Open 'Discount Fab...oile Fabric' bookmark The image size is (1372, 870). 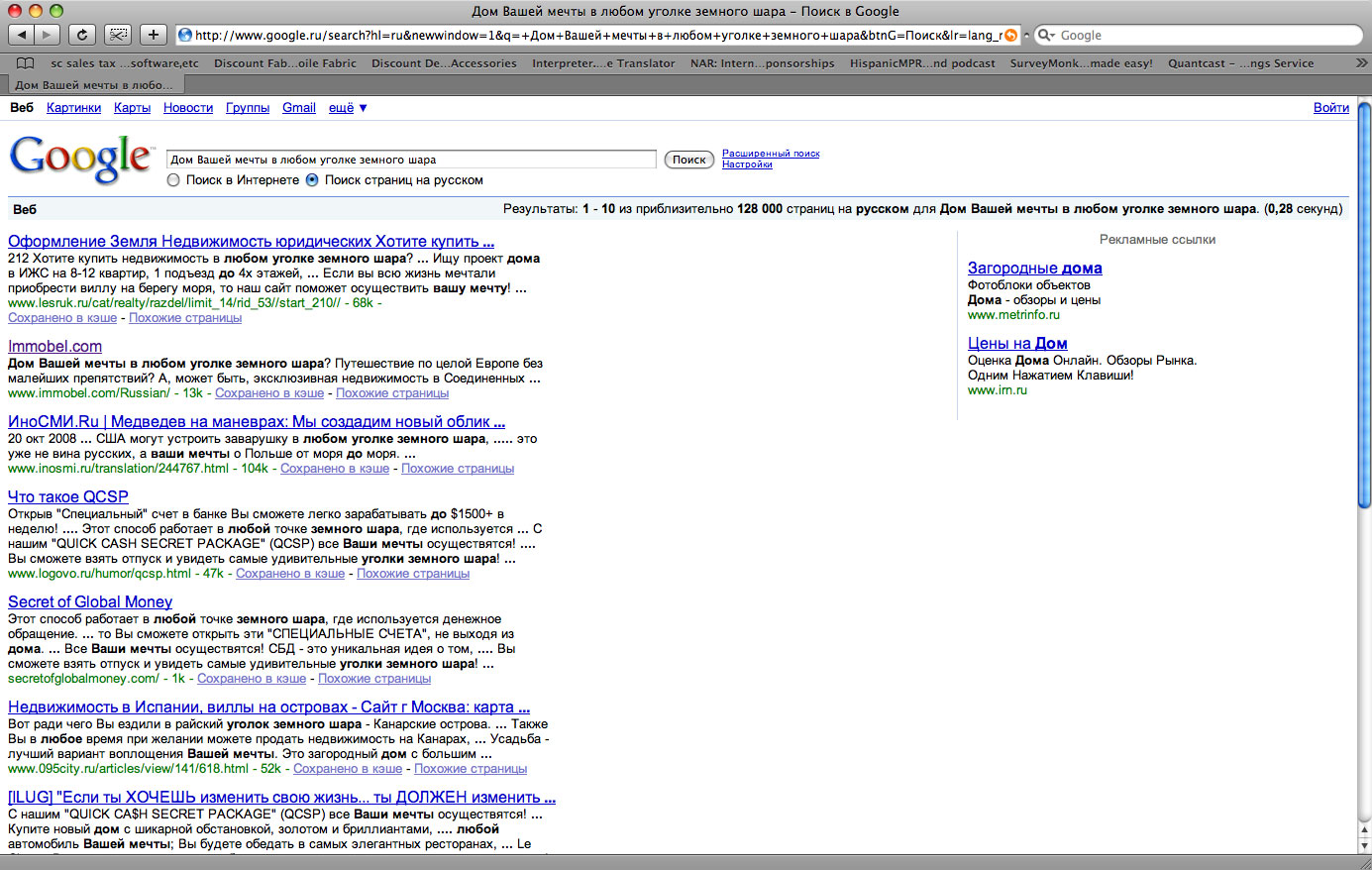pyautogui.click(x=285, y=62)
